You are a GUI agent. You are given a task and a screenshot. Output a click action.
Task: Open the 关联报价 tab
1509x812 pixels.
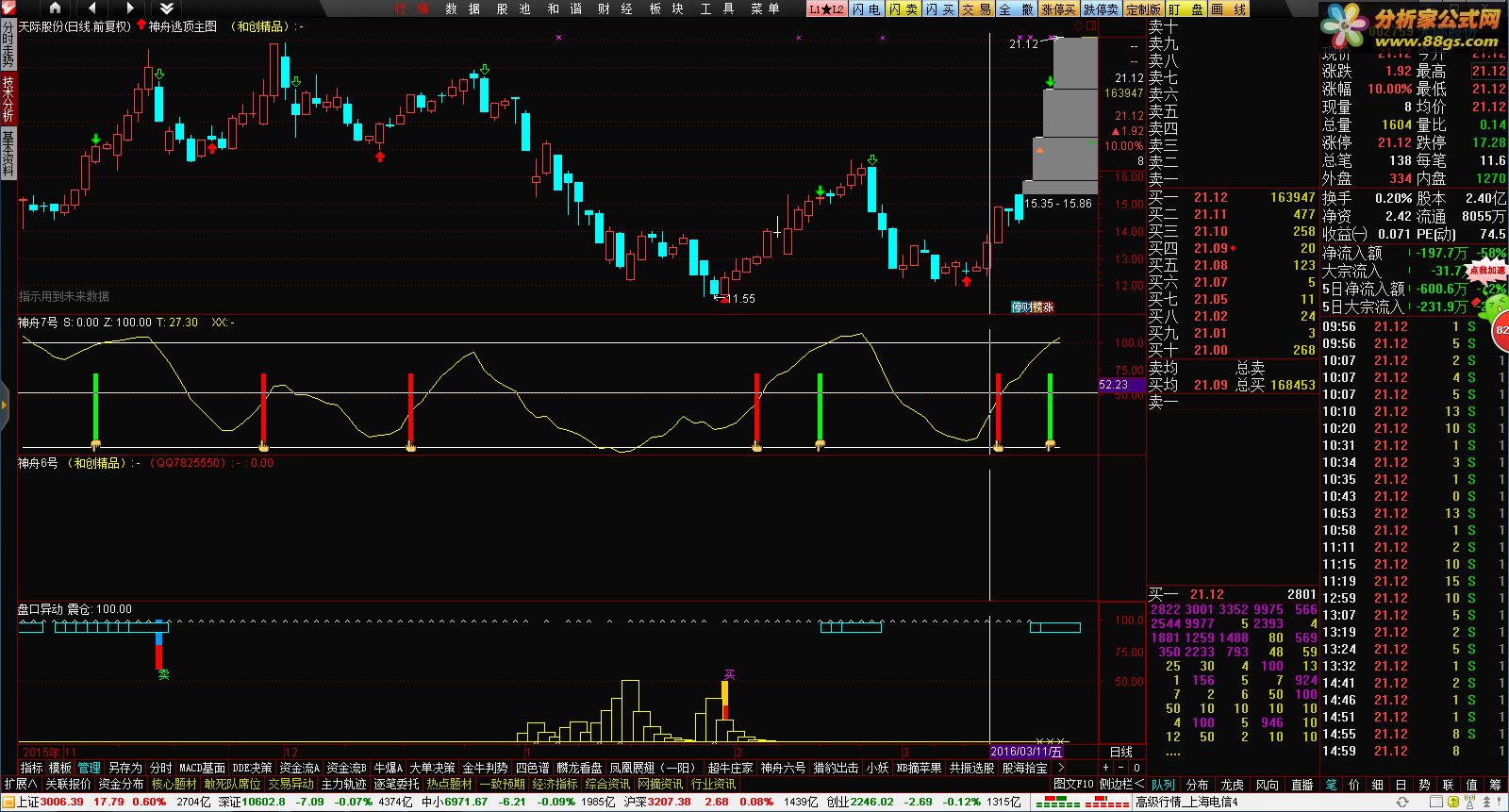[x=68, y=784]
